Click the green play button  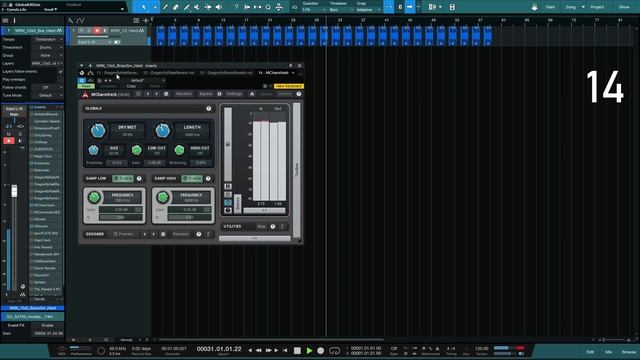point(309,350)
